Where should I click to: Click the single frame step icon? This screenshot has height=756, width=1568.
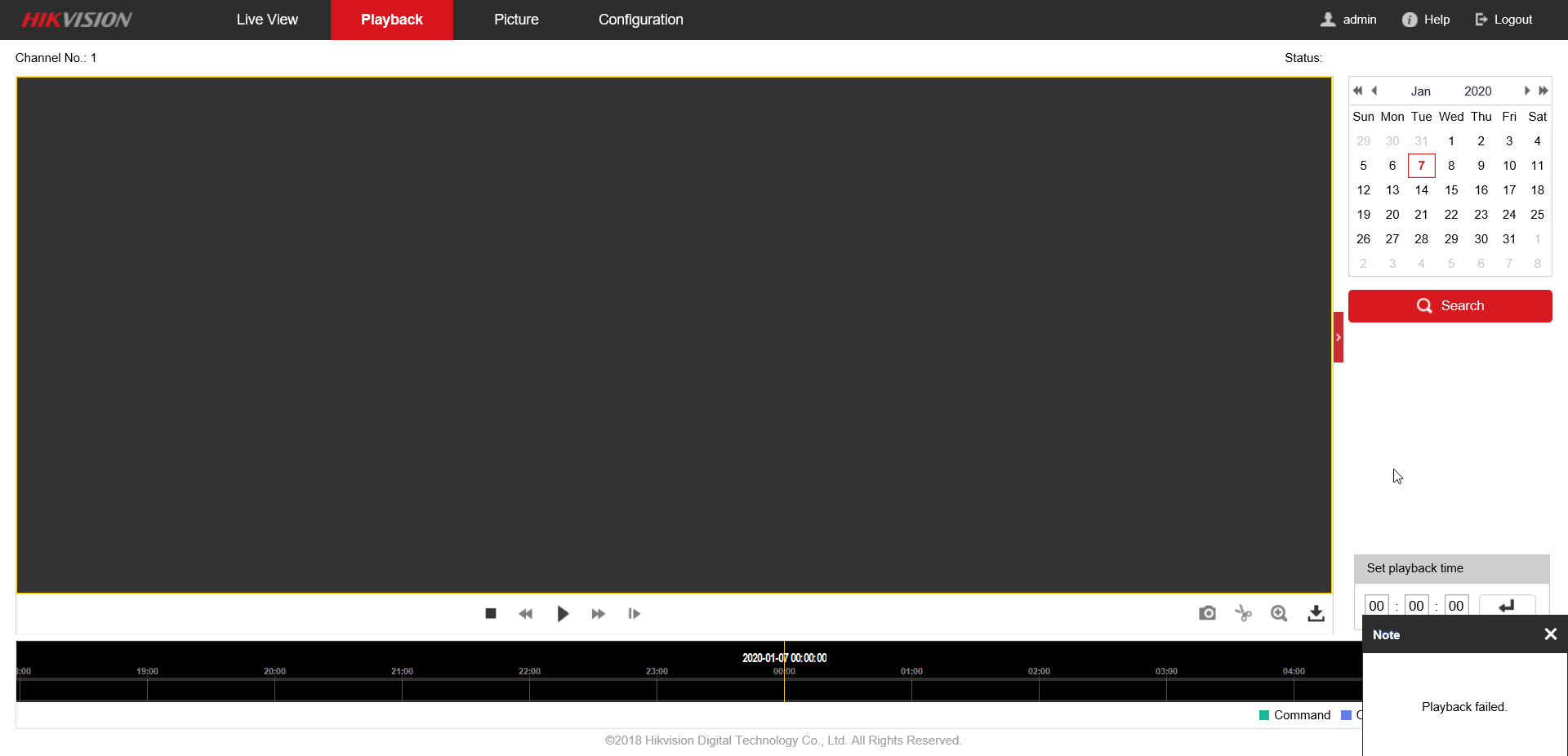click(634, 613)
